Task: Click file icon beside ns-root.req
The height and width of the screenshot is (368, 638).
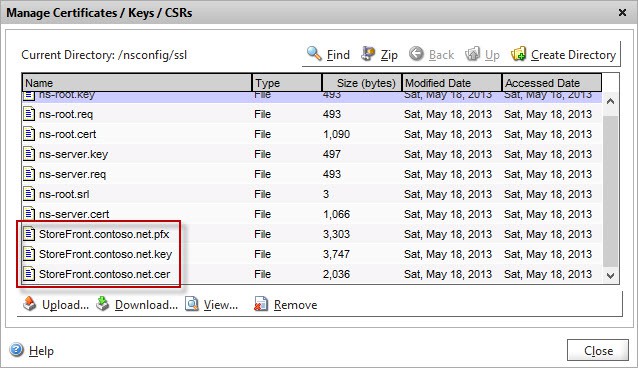Action: pyautogui.click(x=28, y=114)
